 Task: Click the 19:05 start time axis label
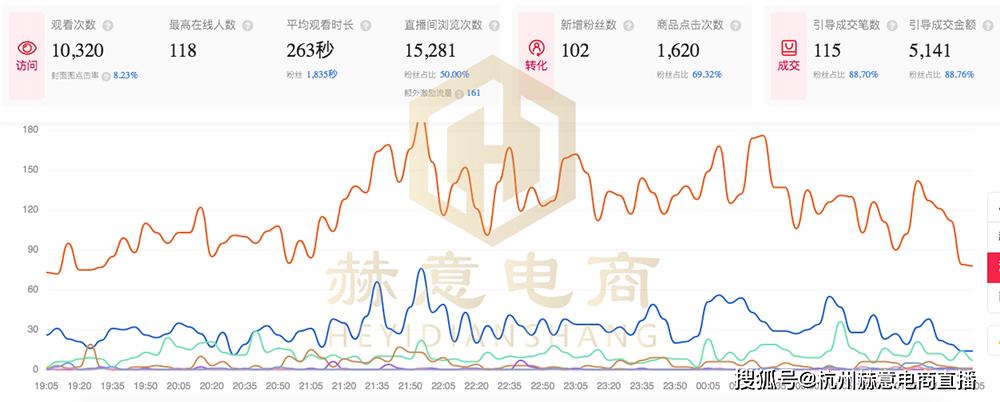click(46, 385)
